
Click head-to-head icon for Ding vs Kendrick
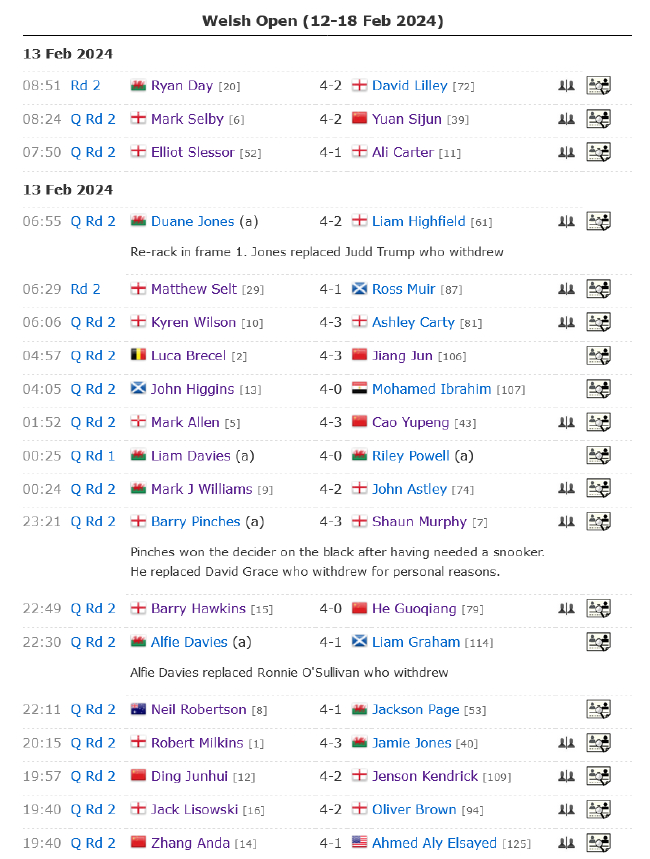click(x=566, y=776)
